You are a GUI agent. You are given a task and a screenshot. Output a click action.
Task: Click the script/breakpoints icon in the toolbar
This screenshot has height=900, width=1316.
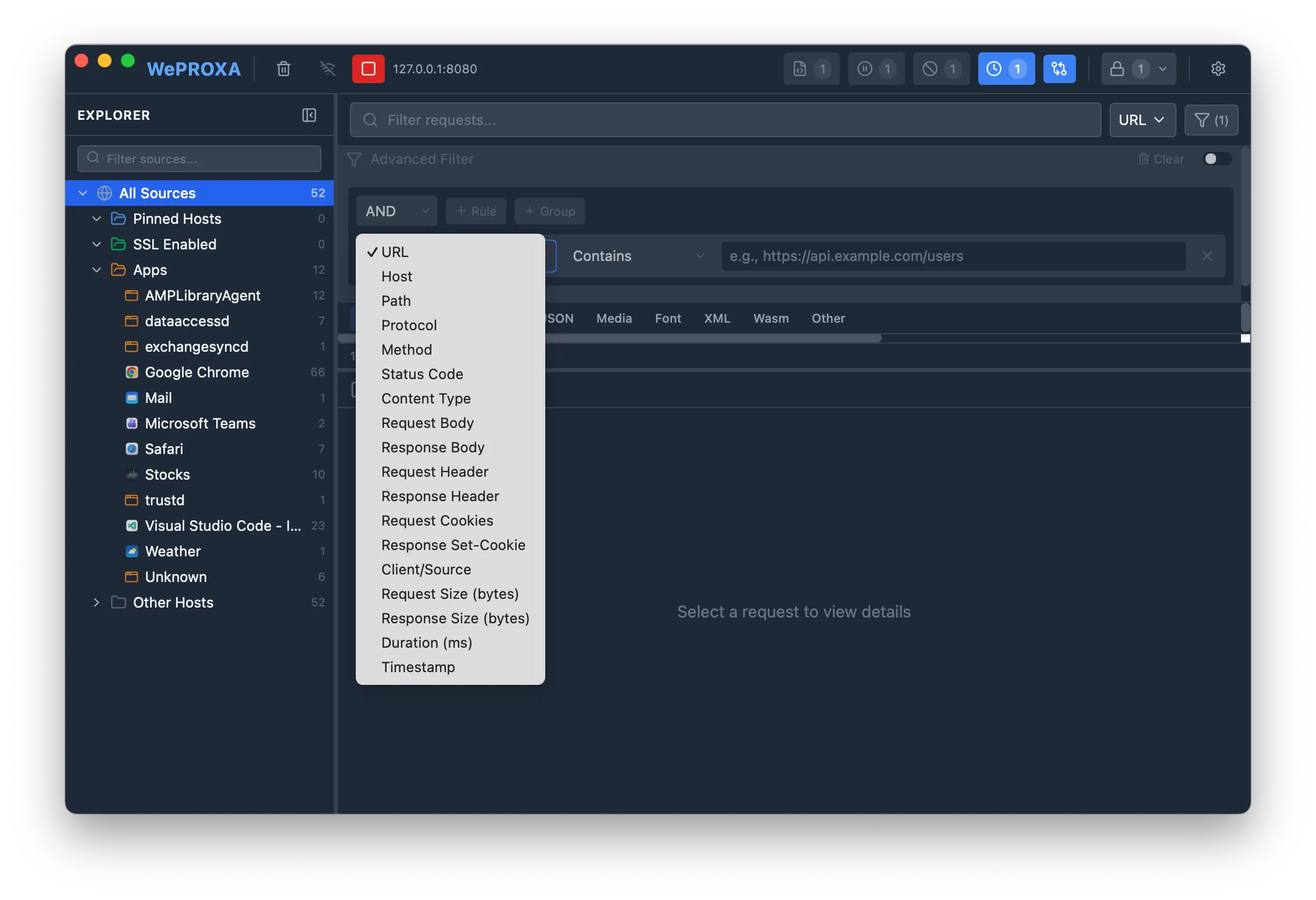[811, 68]
